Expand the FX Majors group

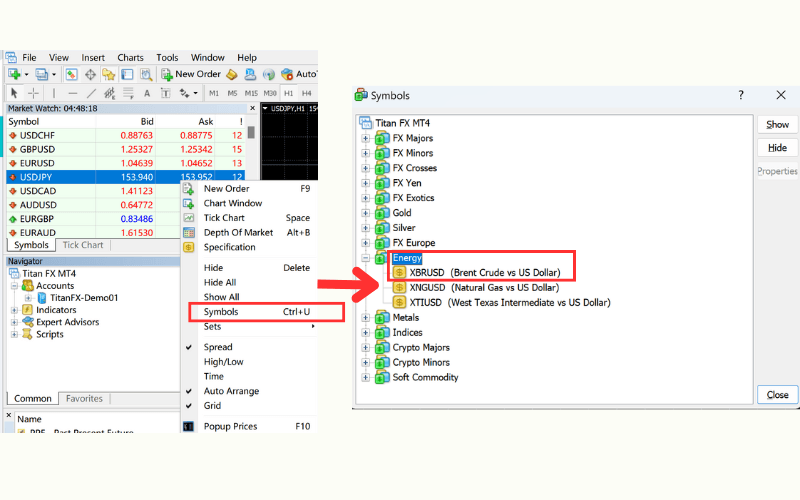click(x=366, y=138)
